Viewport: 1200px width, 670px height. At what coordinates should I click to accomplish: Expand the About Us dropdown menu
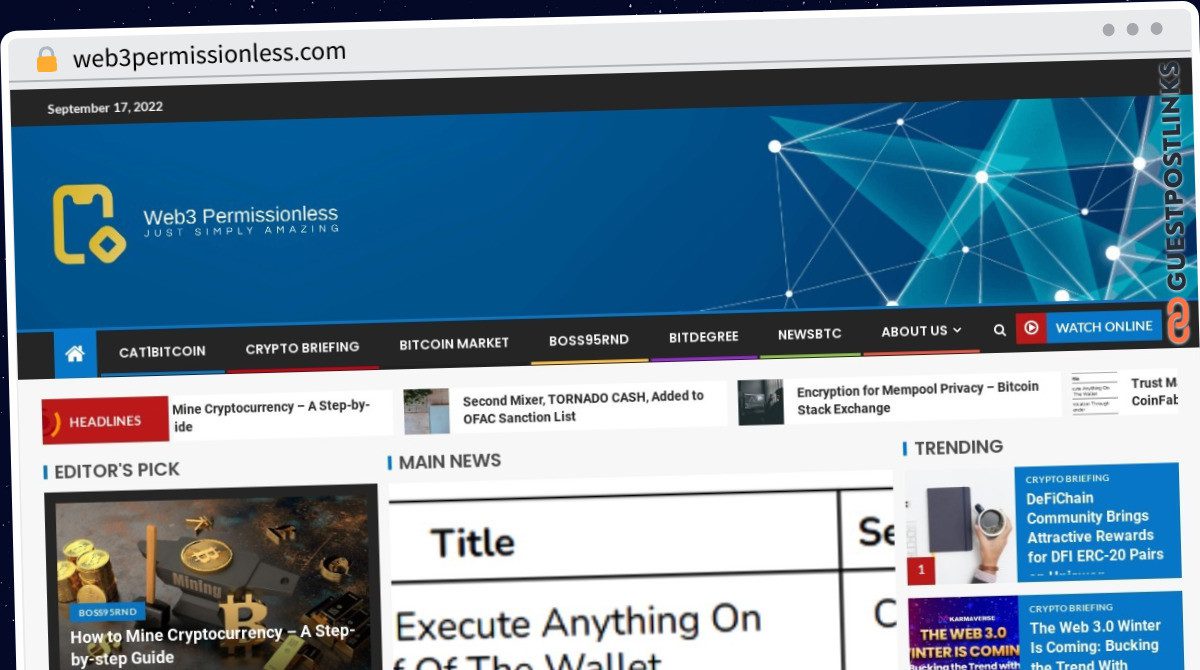tap(921, 331)
